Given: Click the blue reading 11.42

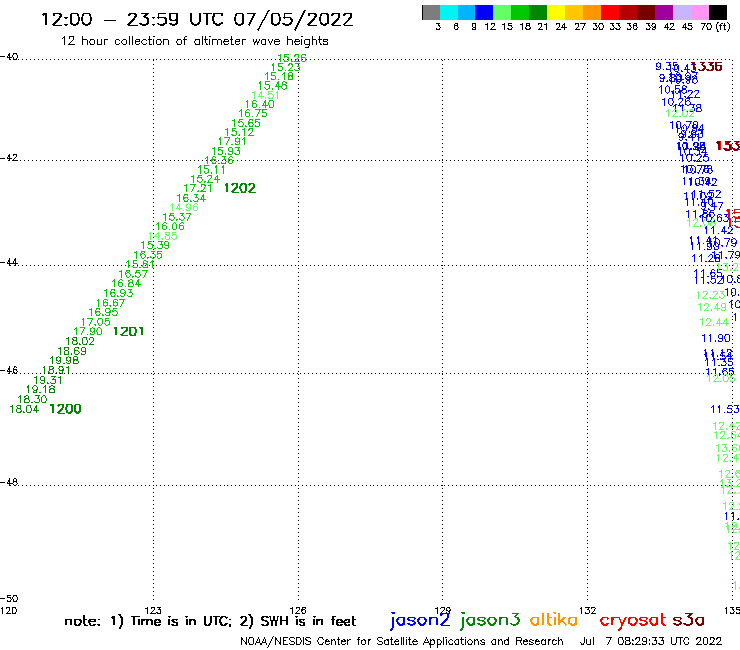Looking at the screenshot, I should 719,230.
